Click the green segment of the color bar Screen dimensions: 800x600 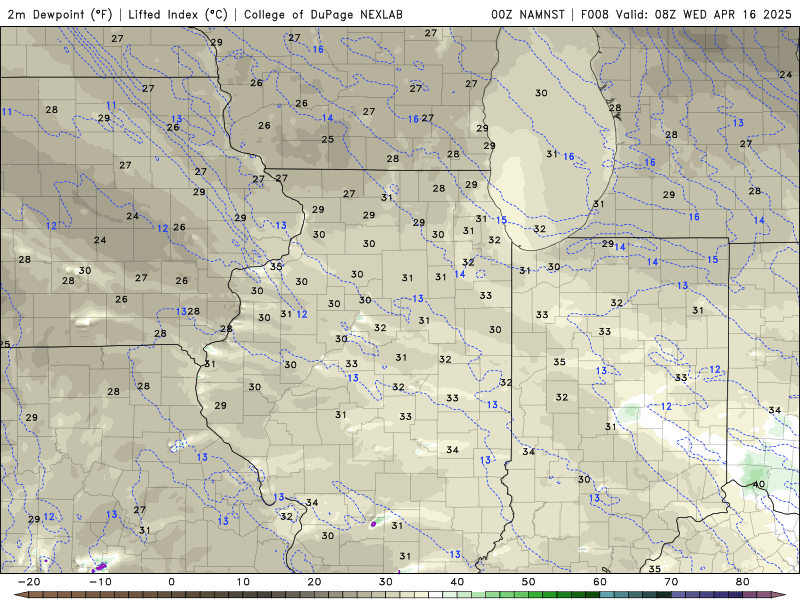click(536, 595)
